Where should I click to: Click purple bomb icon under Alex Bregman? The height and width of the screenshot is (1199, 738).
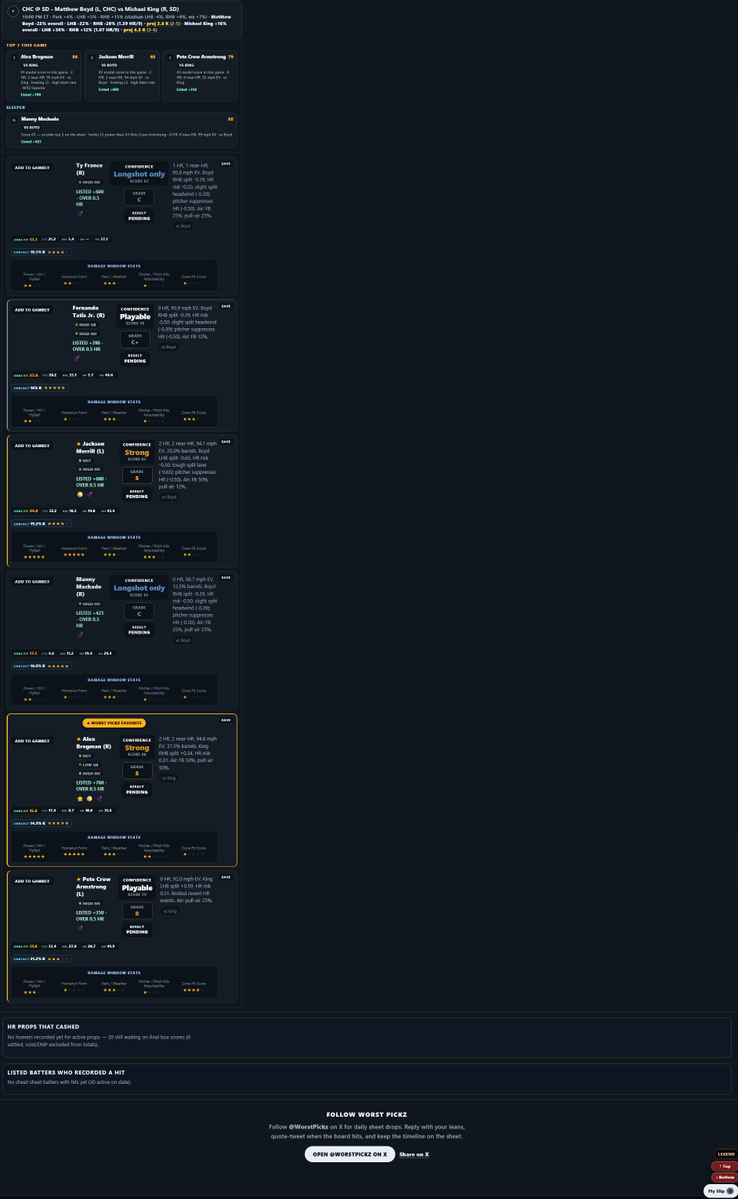(x=99, y=798)
